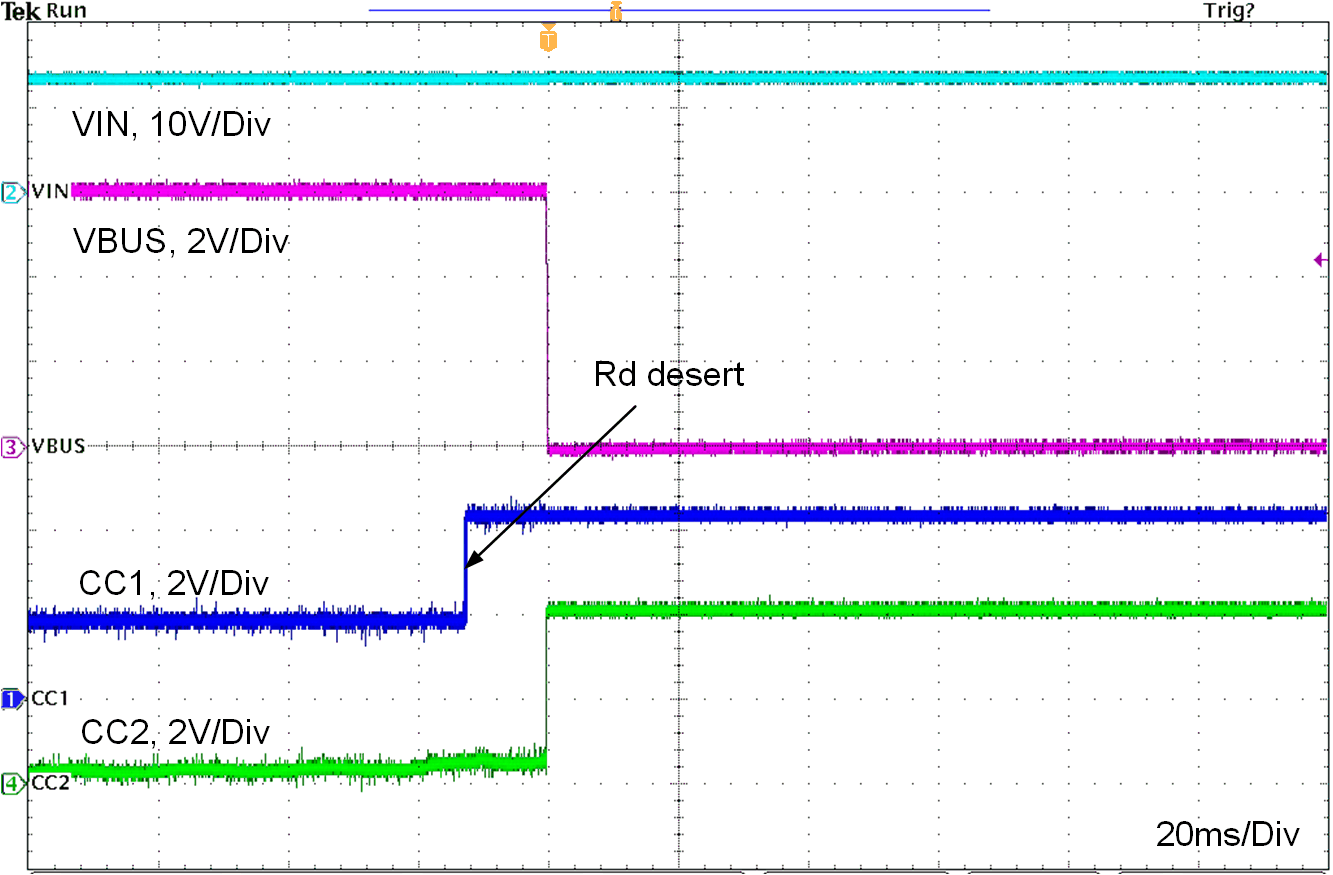Click the trigger level arrow on right edge
Image resolution: width=1333 pixels, height=875 pixels.
point(1320,260)
